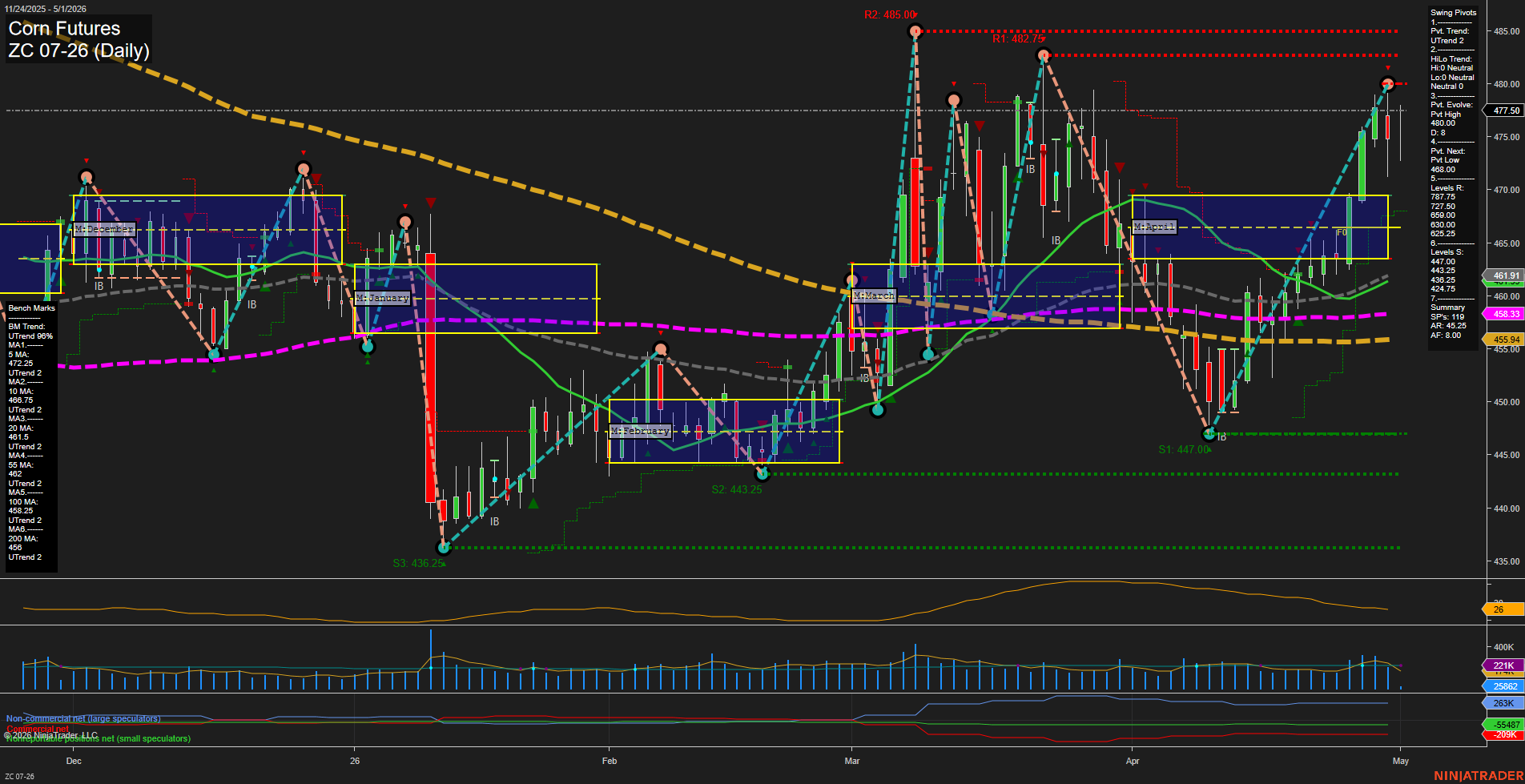Image resolution: width=1525 pixels, height=784 pixels.
Task: Select the "M:March" monthly box label
Action: click(x=874, y=296)
